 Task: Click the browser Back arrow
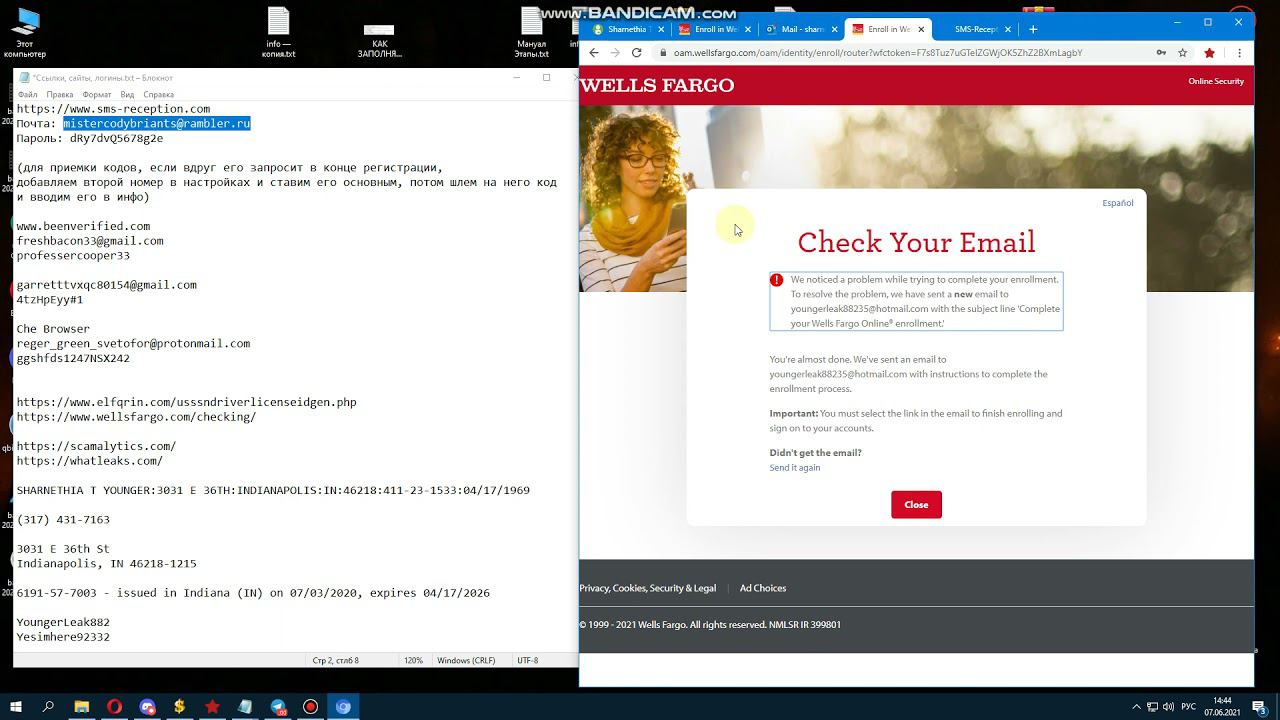[594, 53]
